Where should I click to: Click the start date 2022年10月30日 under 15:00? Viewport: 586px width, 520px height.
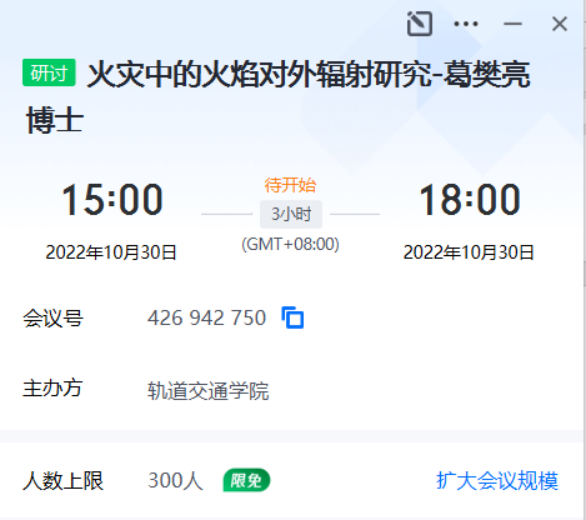(x=111, y=252)
